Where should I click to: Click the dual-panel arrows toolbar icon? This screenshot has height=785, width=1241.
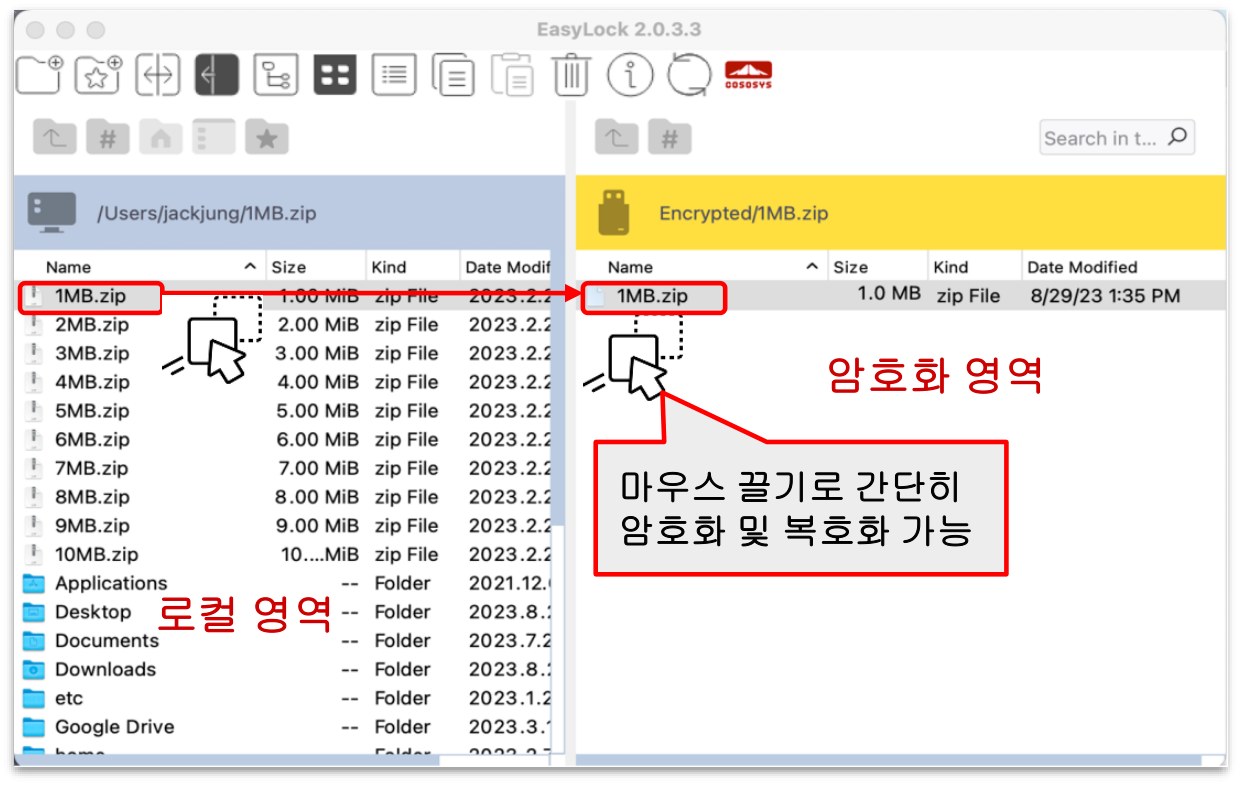158,75
